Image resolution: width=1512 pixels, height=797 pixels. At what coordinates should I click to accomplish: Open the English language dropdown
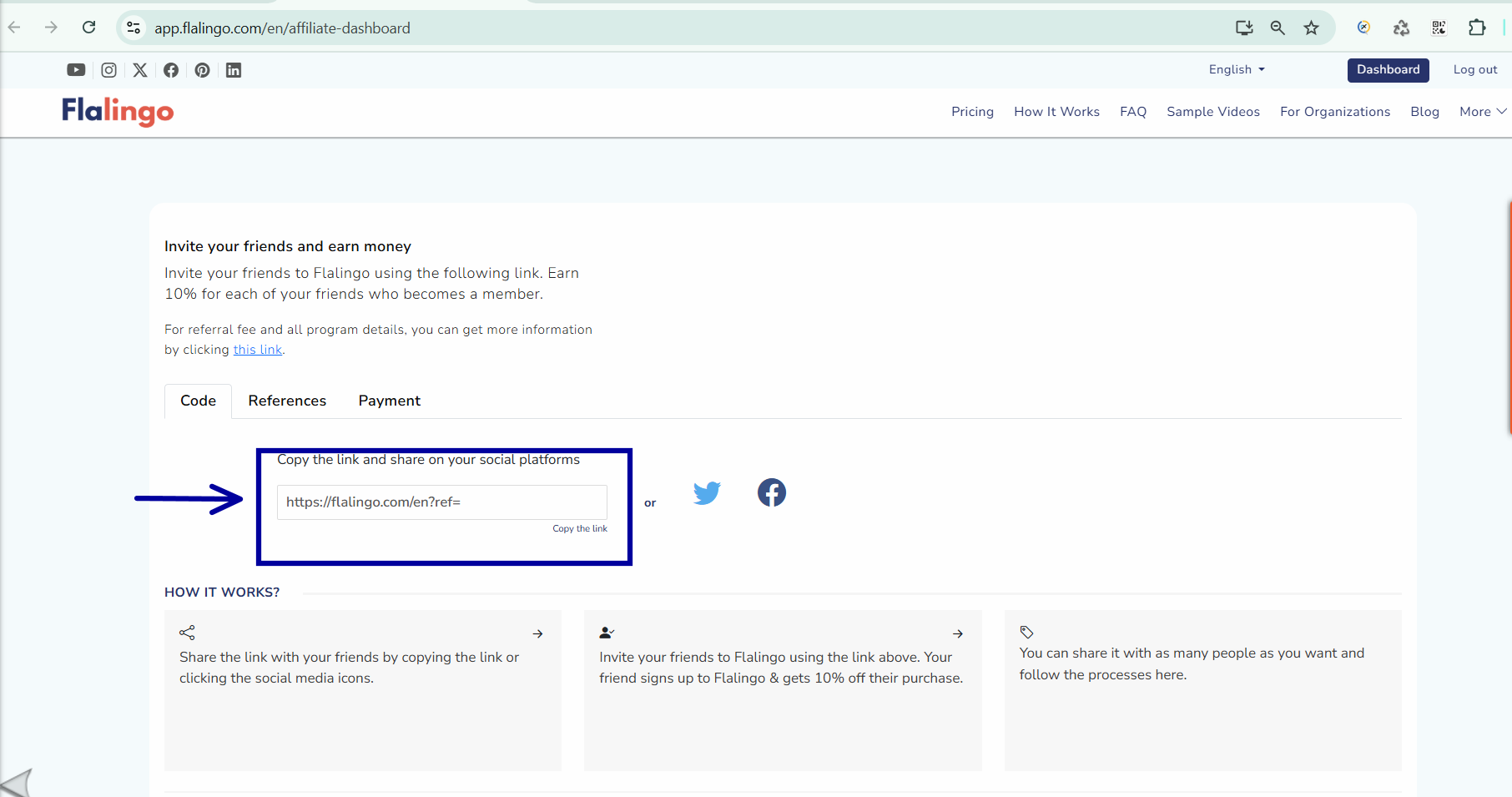(1237, 69)
